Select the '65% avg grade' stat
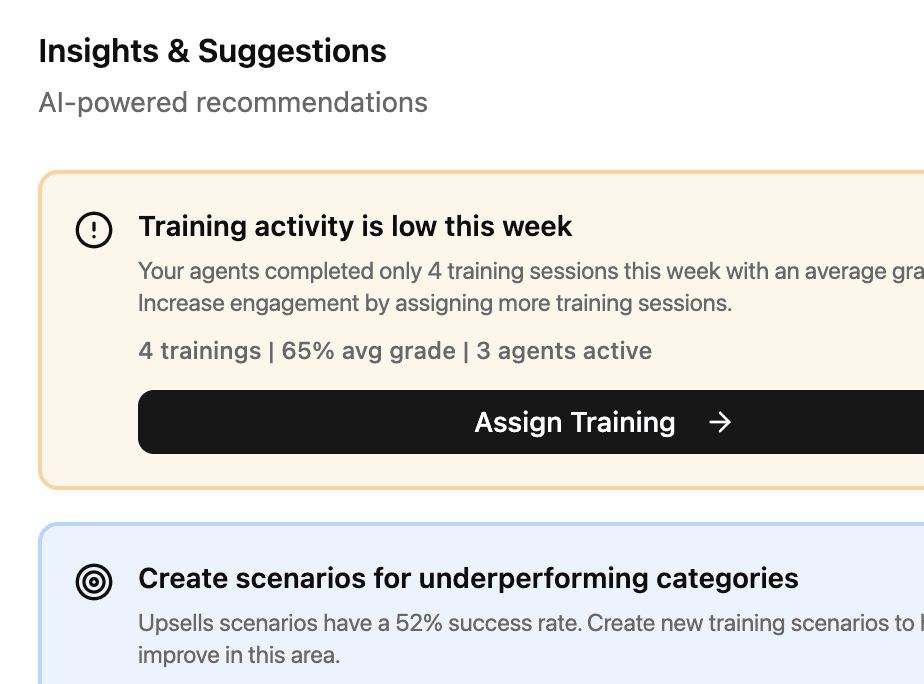Viewport: 924px width, 684px height. point(368,351)
